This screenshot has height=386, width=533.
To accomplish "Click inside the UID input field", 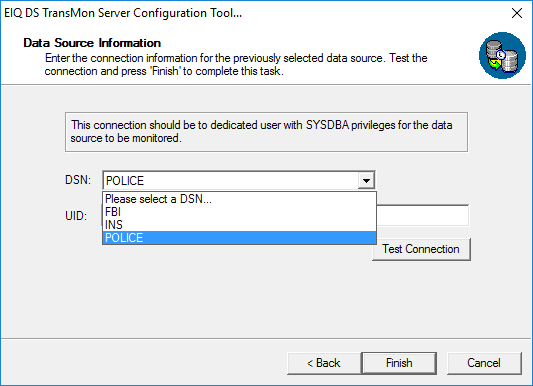I will tap(423, 215).
